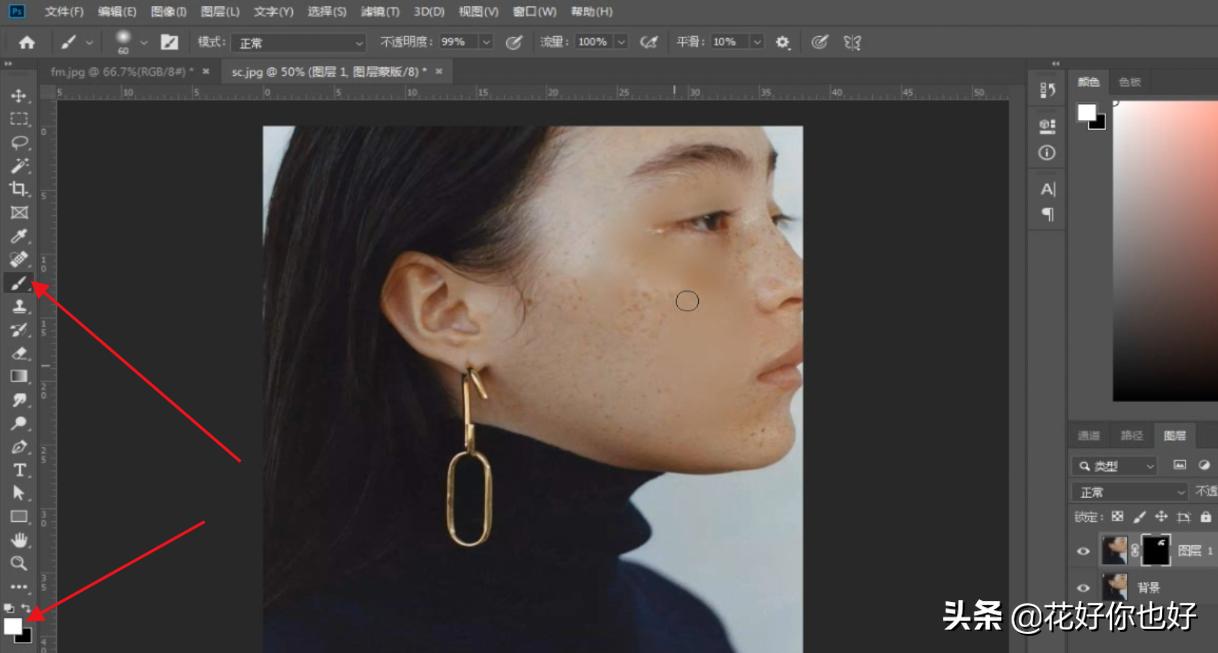
Task: Select the Zoom tool
Action: tap(19, 561)
